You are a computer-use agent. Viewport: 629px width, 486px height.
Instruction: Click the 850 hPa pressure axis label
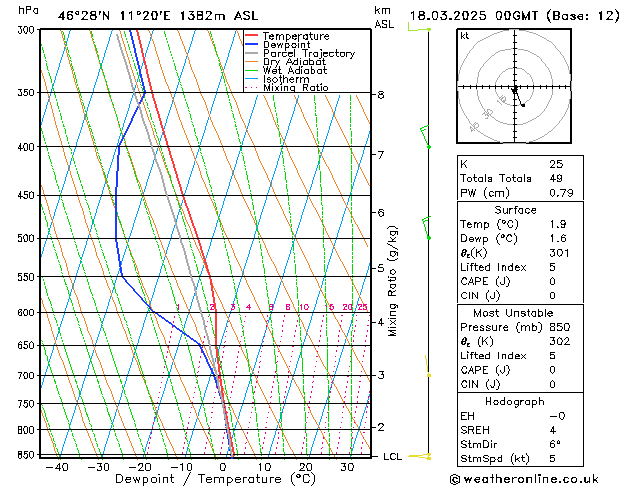click(28, 455)
